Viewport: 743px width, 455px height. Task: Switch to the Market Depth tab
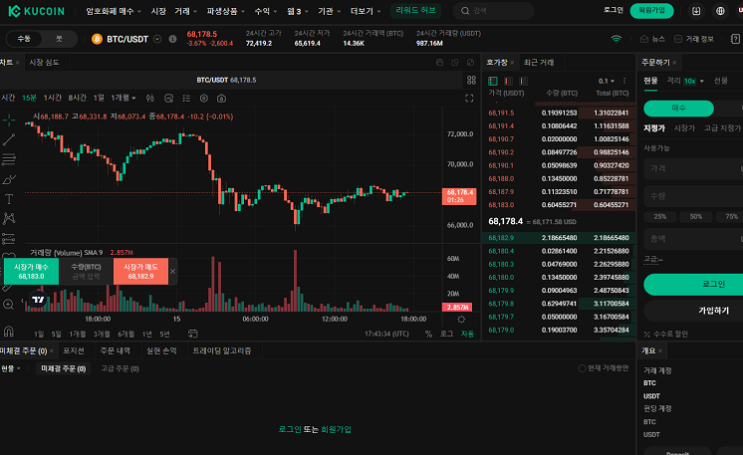(x=44, y=63)
